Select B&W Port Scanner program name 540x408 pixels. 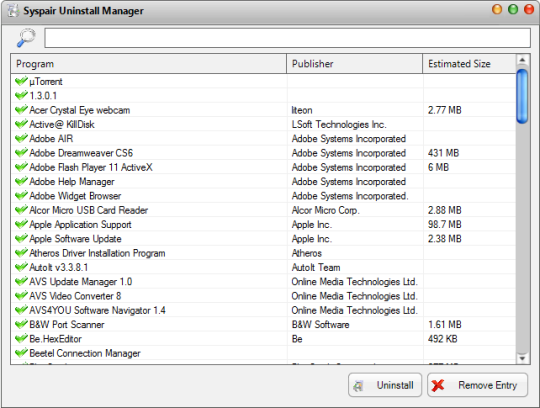pyautogui.click(x=67, y=324)
